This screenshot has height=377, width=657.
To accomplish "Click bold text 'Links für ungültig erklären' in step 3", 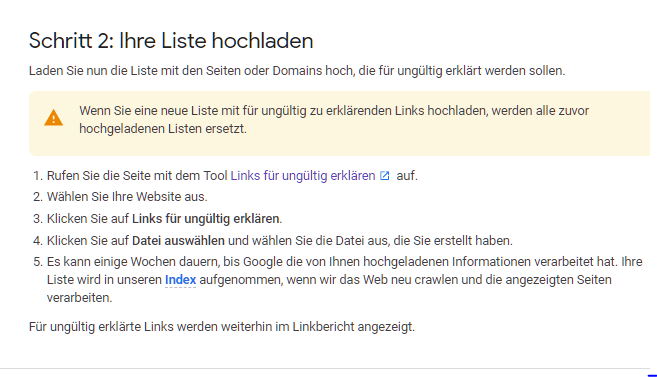I will point(206,219).
